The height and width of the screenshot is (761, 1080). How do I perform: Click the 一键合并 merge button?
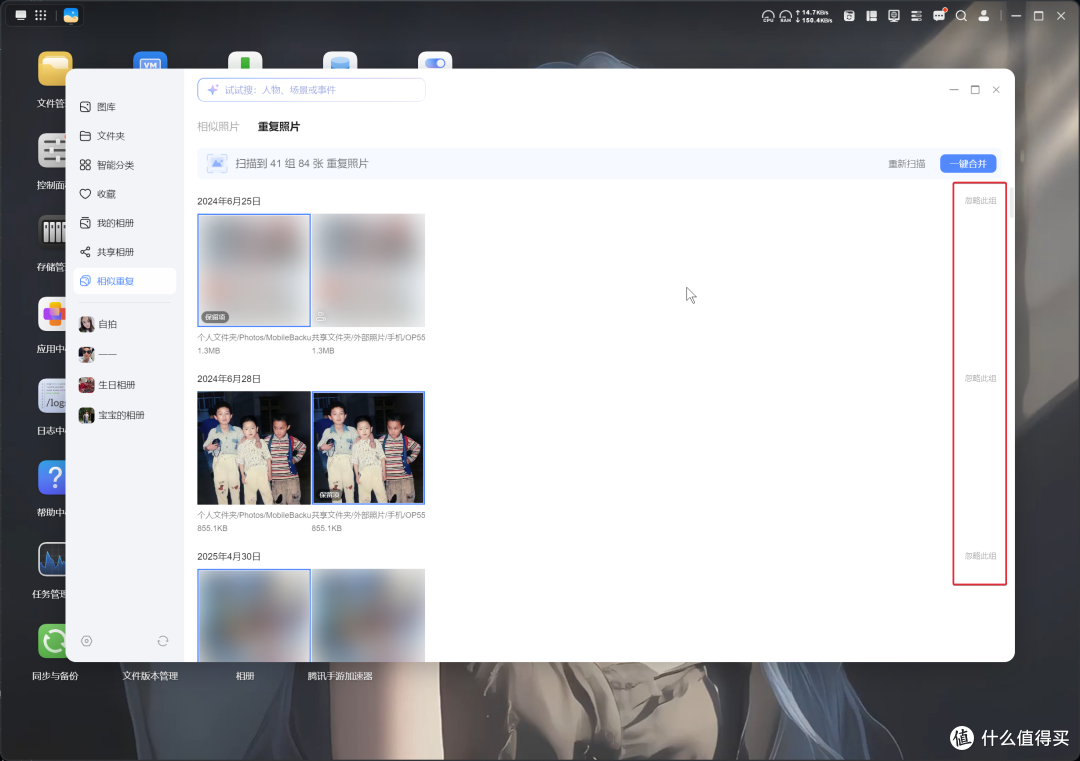click(968, 164)
